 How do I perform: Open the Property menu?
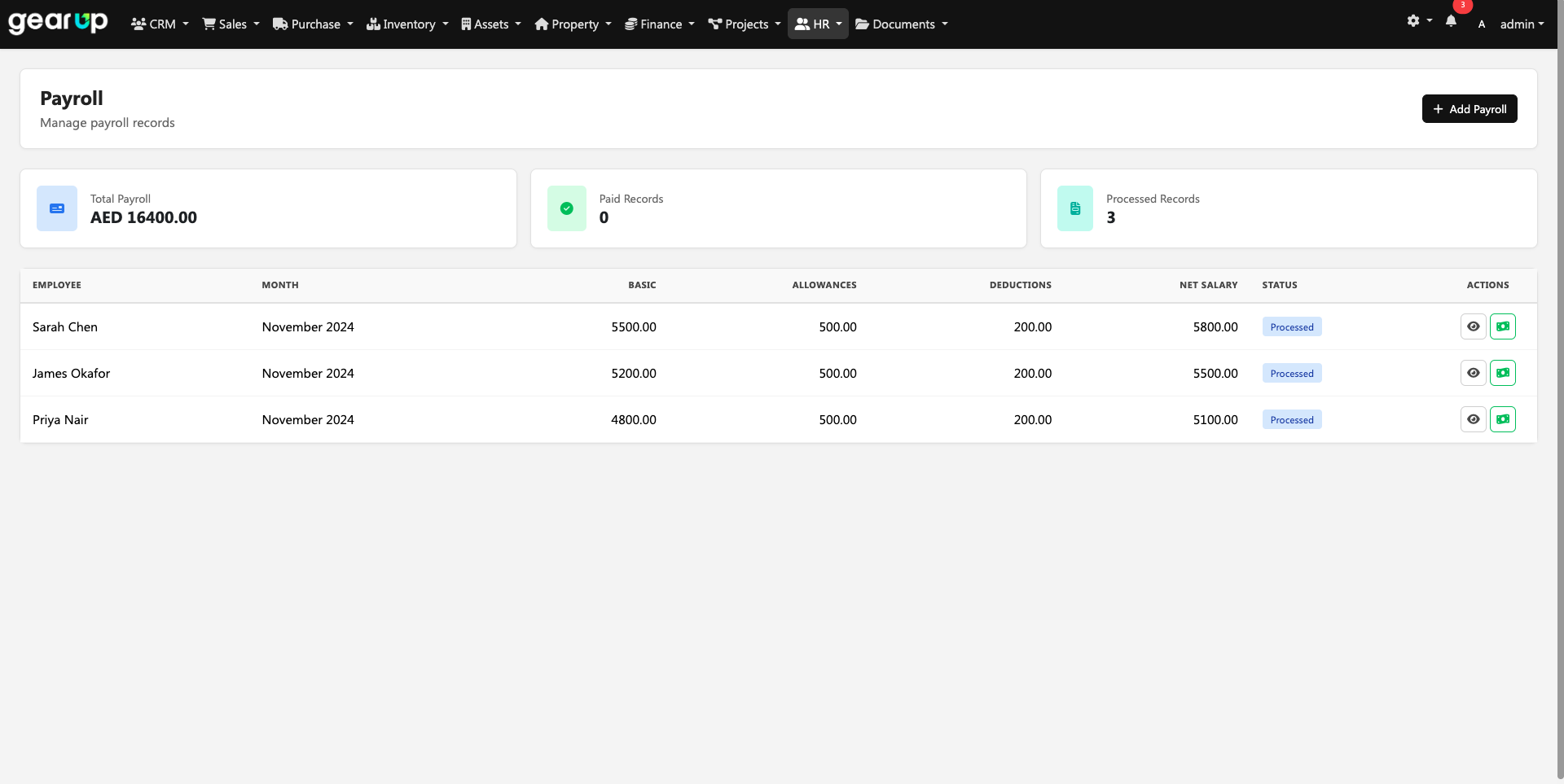tap(573, 24)
